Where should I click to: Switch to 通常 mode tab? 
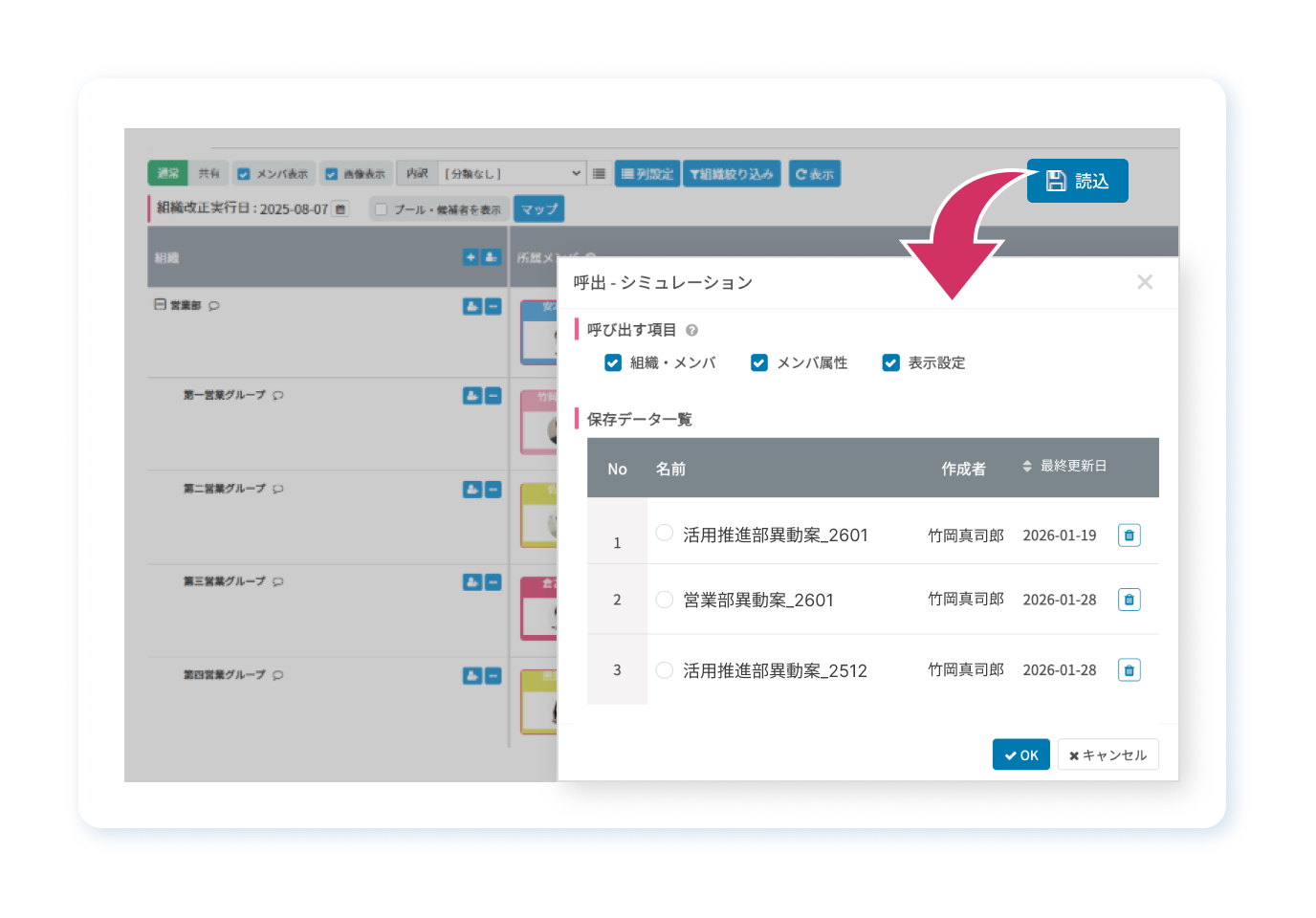[x=168, y=173]
